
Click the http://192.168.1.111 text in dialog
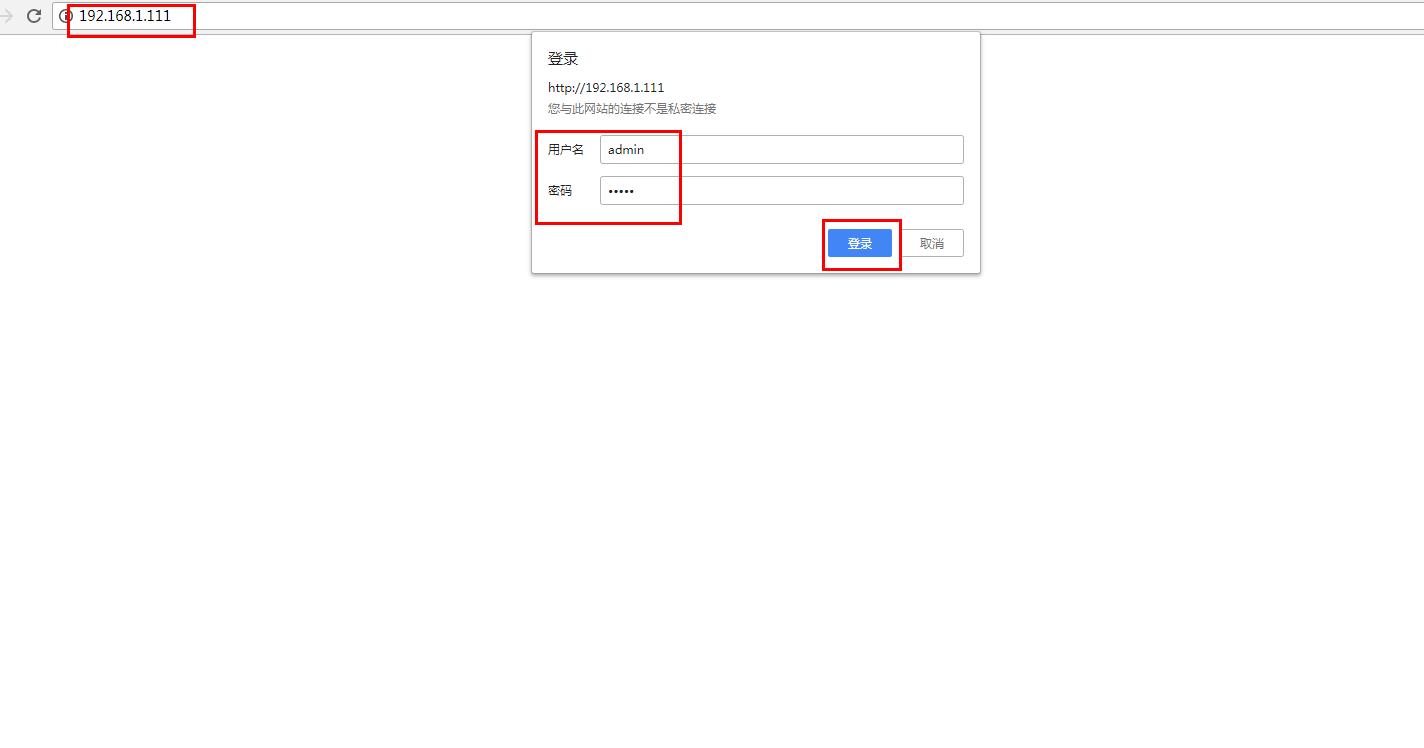606,88
